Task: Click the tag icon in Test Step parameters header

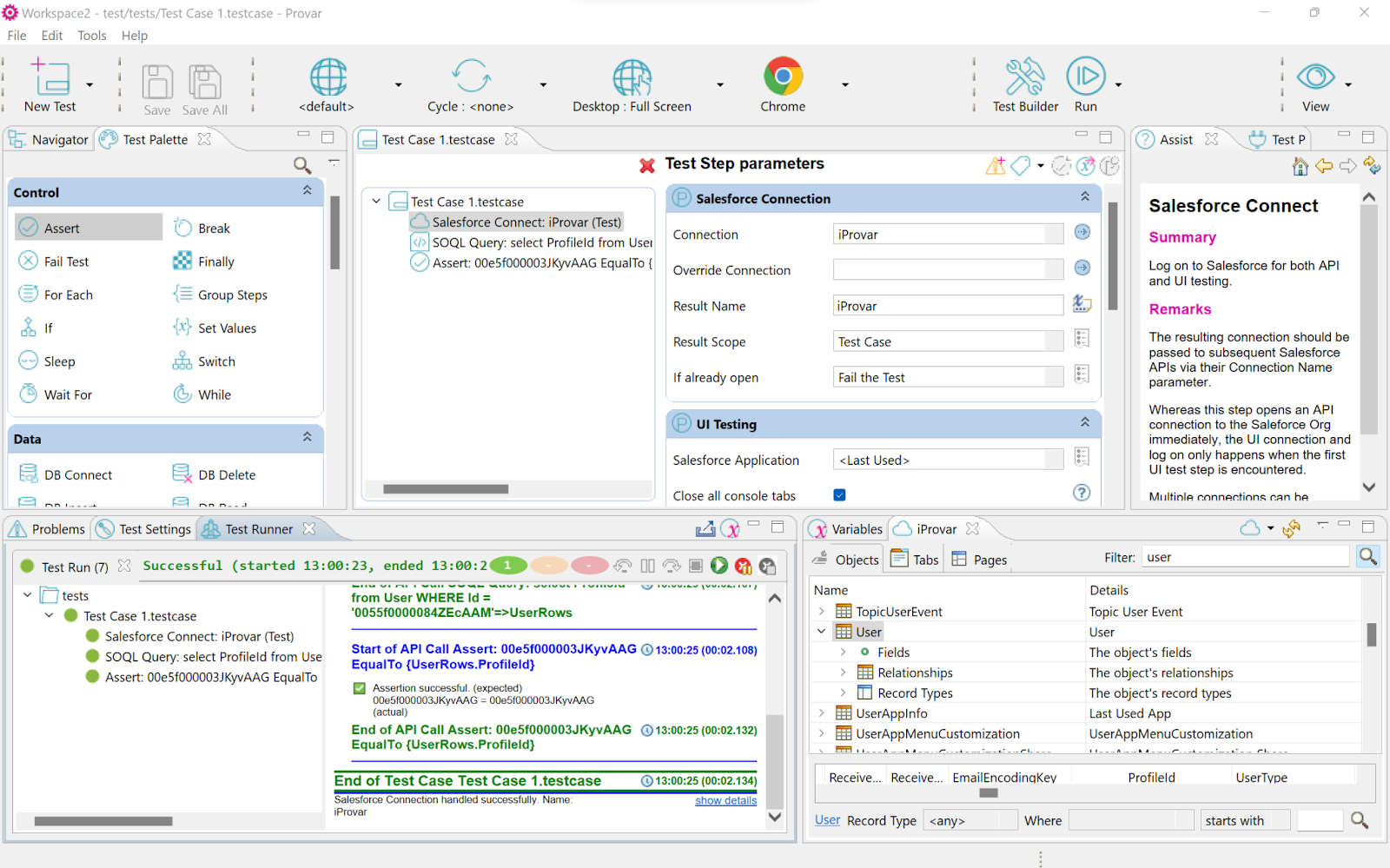Action: (1021, 165)
